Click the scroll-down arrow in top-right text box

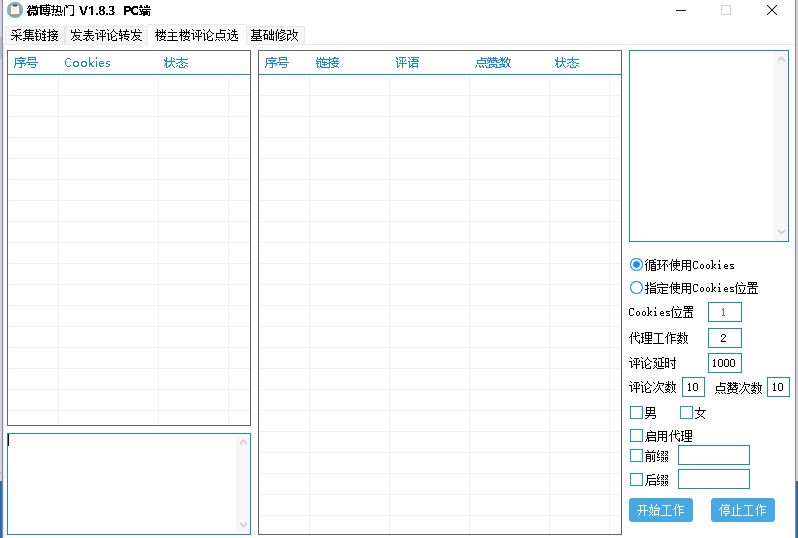(x=782, y=232)
